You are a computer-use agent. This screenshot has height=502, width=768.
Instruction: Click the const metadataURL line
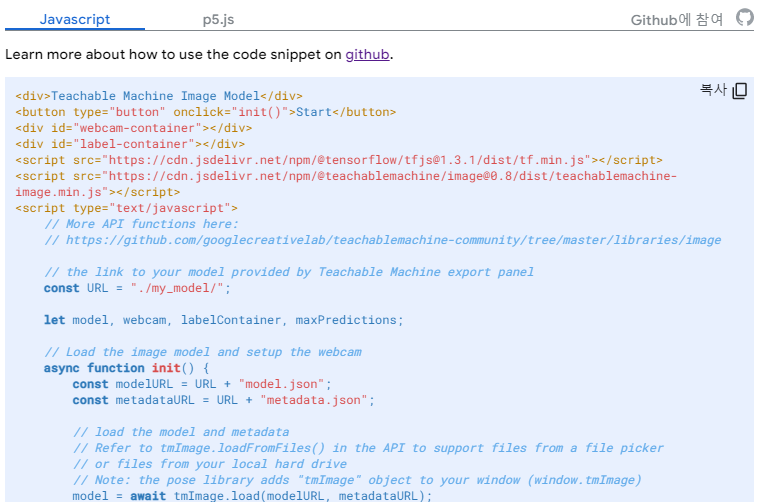click(x=223, y=400)
